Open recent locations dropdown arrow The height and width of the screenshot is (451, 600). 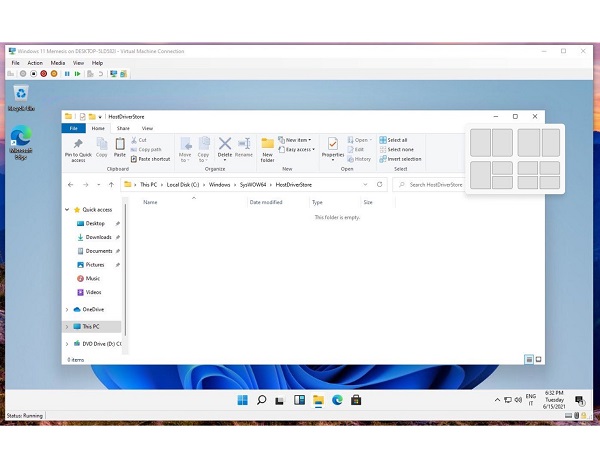[x=99, y=185]
